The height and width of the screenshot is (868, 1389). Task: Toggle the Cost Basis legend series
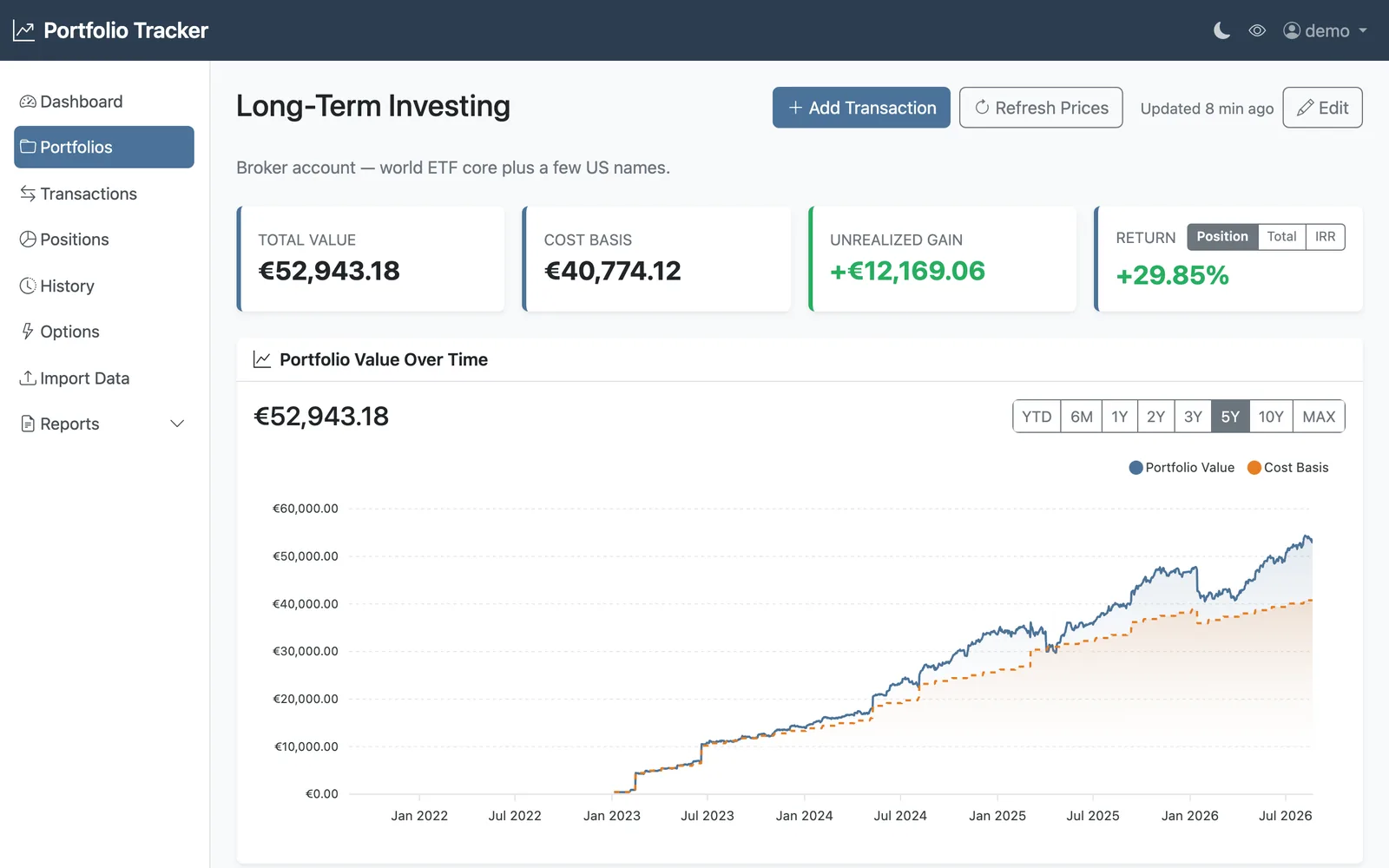tap(1288, 468)
